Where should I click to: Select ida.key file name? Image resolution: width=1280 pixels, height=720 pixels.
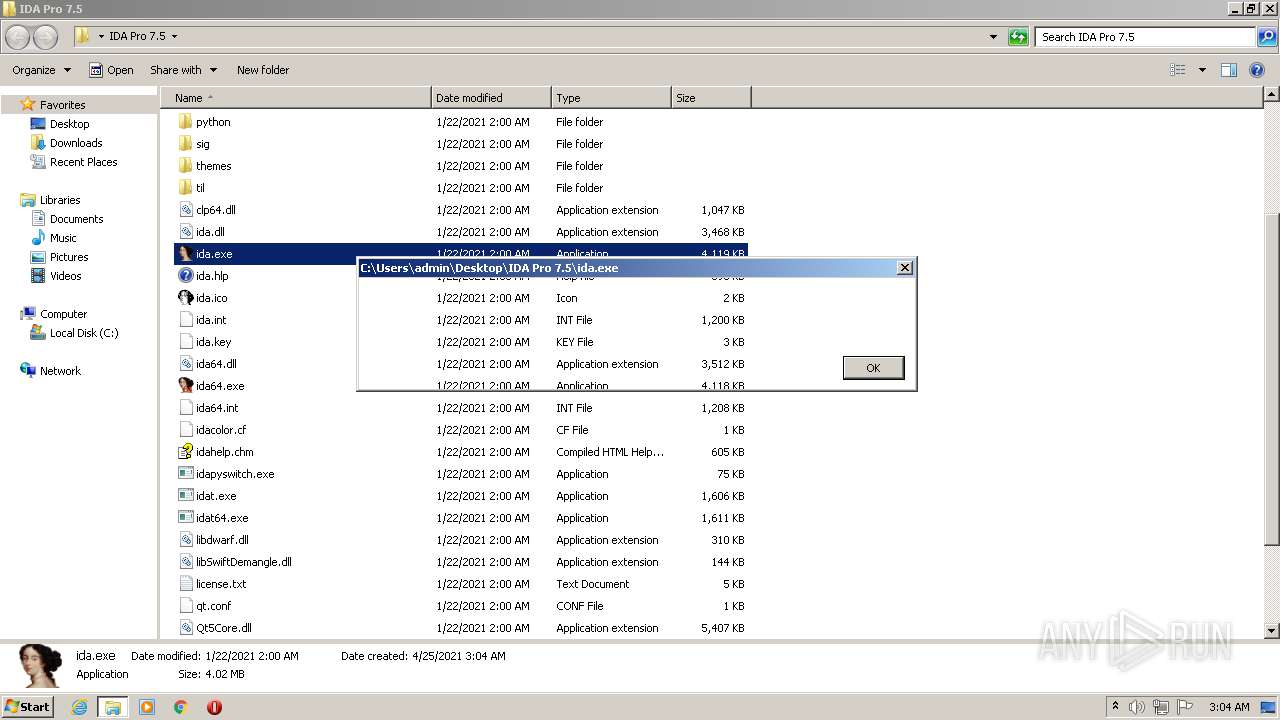click(213, 342)
